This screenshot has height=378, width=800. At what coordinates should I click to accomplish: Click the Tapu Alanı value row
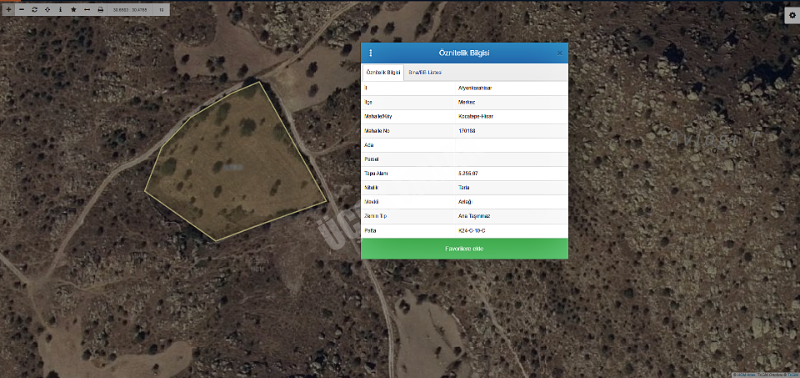[x=464, y=173]
